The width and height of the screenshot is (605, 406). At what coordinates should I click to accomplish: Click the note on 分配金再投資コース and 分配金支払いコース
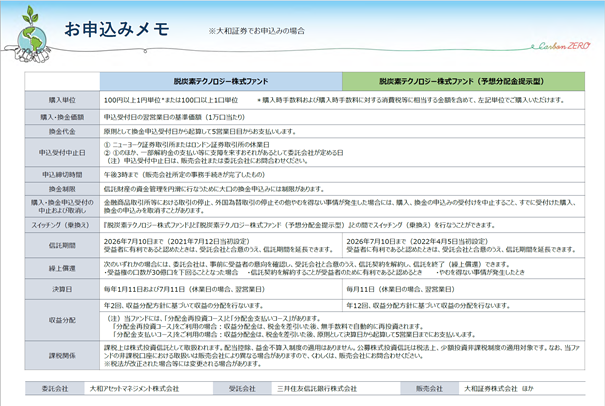(291, 326)
